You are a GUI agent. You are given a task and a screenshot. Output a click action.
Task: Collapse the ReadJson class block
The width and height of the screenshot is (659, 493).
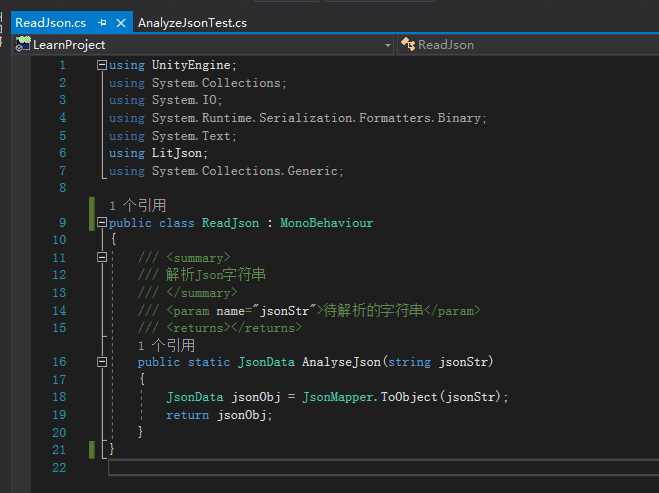click(x=102, y=222)
